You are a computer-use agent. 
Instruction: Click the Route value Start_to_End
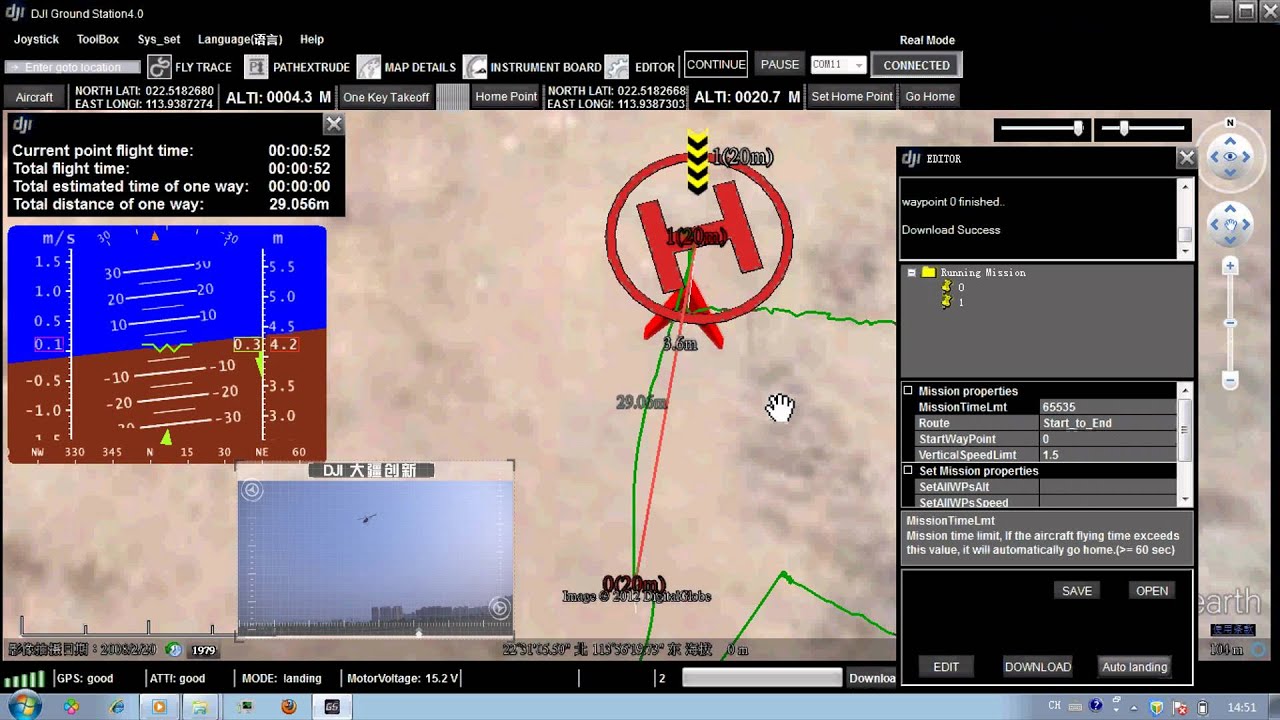pos(1108,423)
